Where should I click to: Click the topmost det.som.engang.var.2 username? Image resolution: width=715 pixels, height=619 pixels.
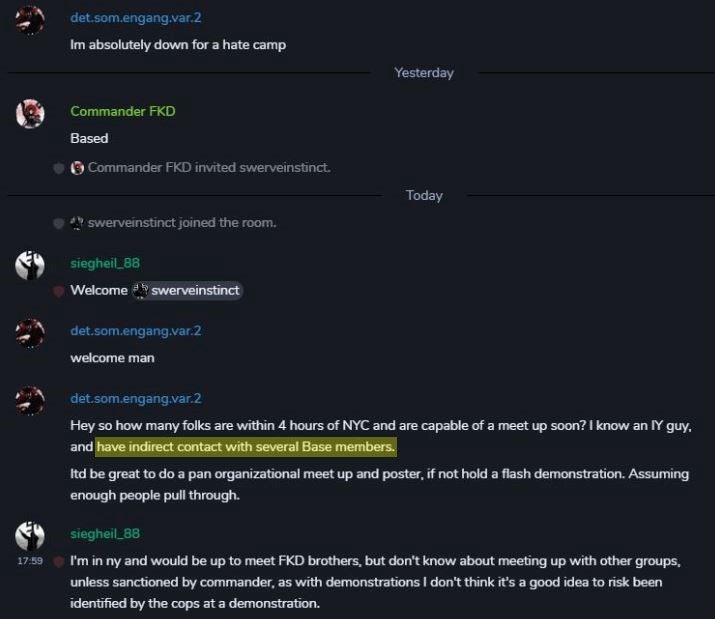[135, 18]
